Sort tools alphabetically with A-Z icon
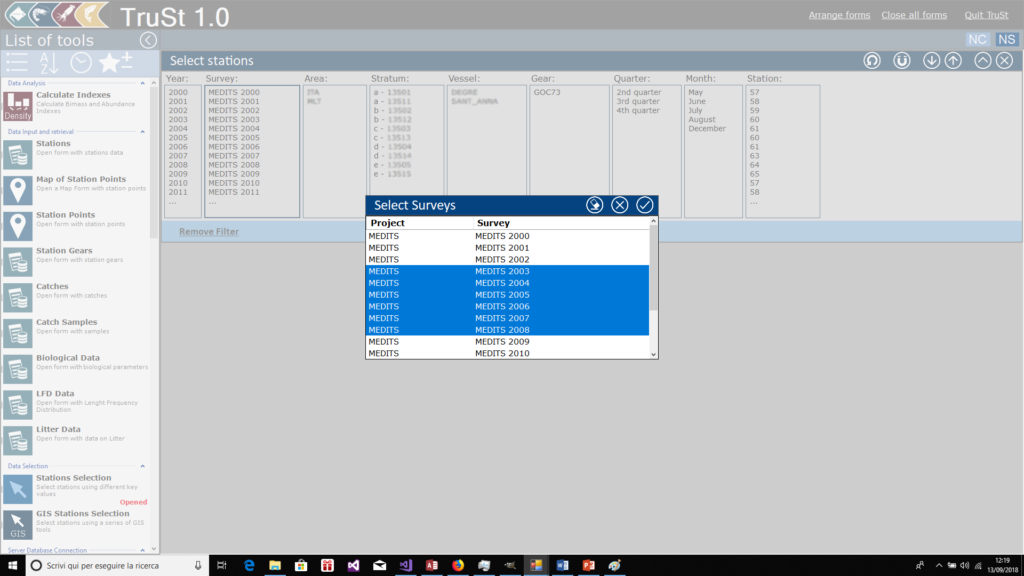1024x576 pixels. pyautogui.click(x=49, y=63)
